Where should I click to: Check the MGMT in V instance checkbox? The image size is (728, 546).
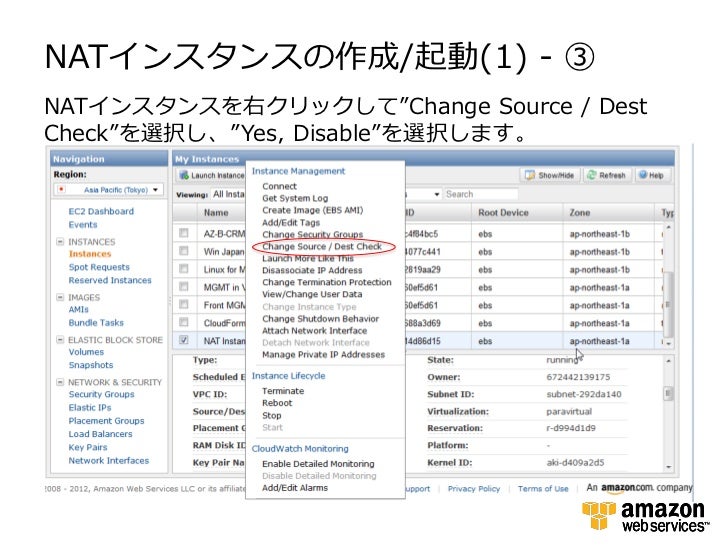click(x=184, y=286)
